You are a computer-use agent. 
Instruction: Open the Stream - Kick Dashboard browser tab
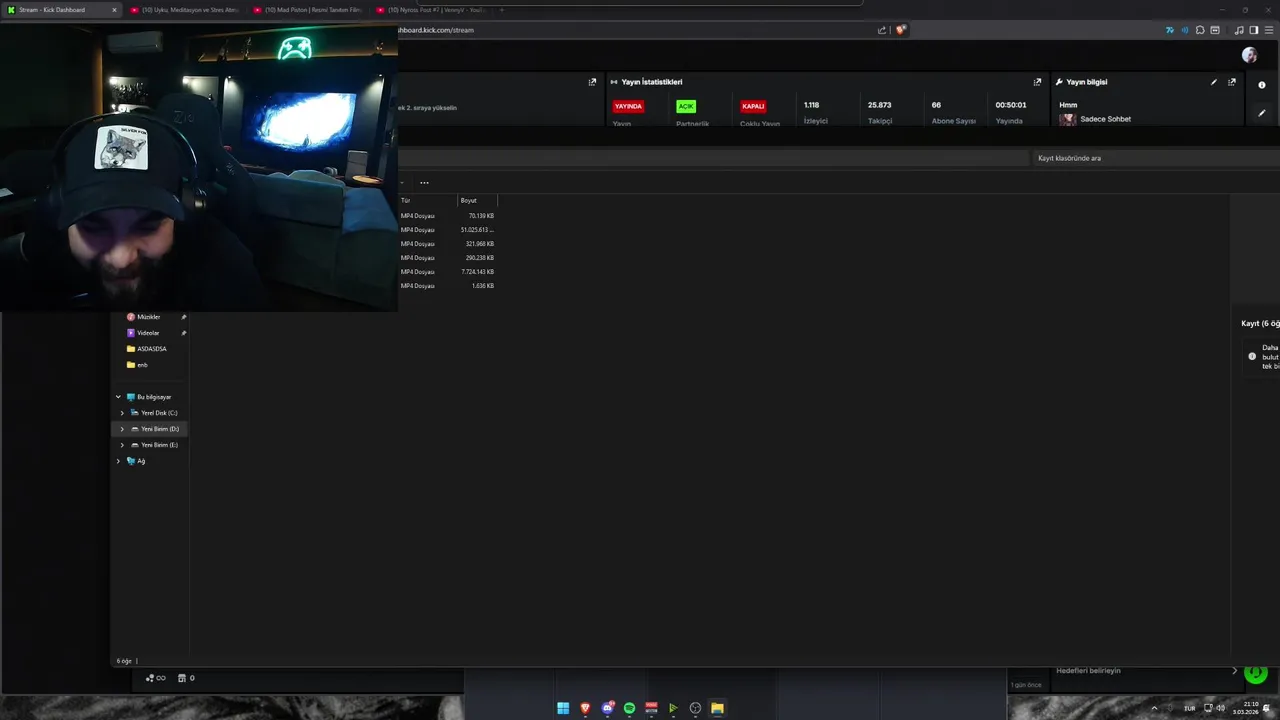pyautogui.click(x=60, y=10)
